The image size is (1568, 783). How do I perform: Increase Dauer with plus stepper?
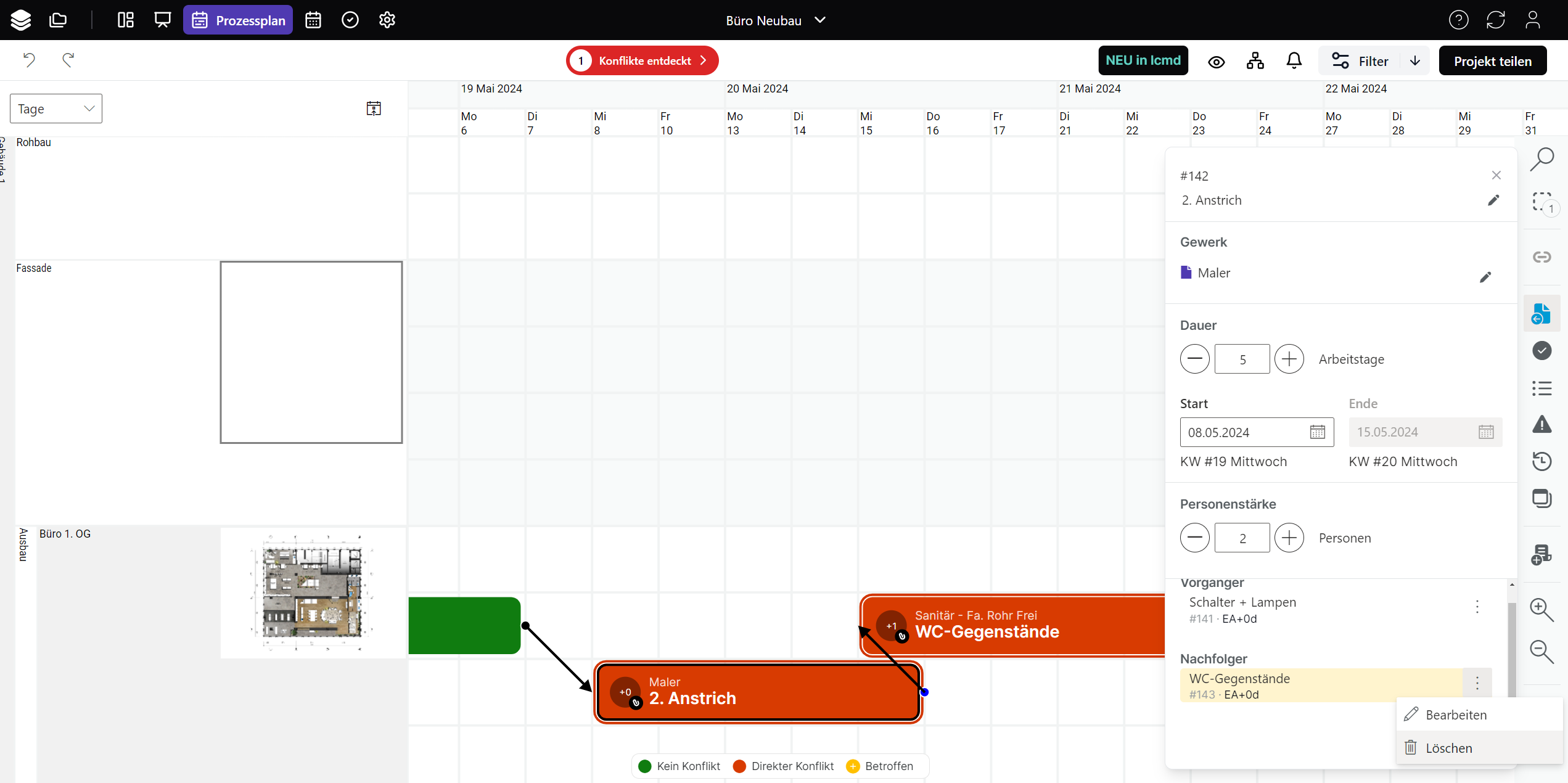[1289, 359]
